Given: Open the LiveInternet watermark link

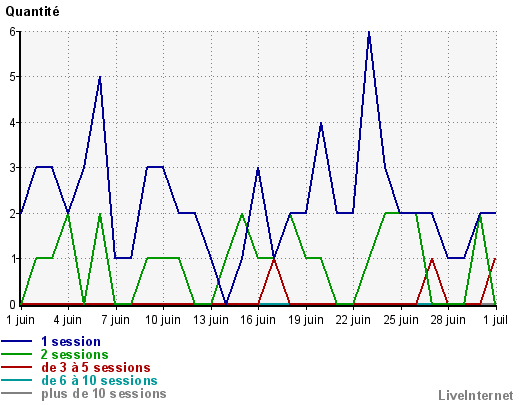Looking at the screenshot, I should click(x=476, y=395).
